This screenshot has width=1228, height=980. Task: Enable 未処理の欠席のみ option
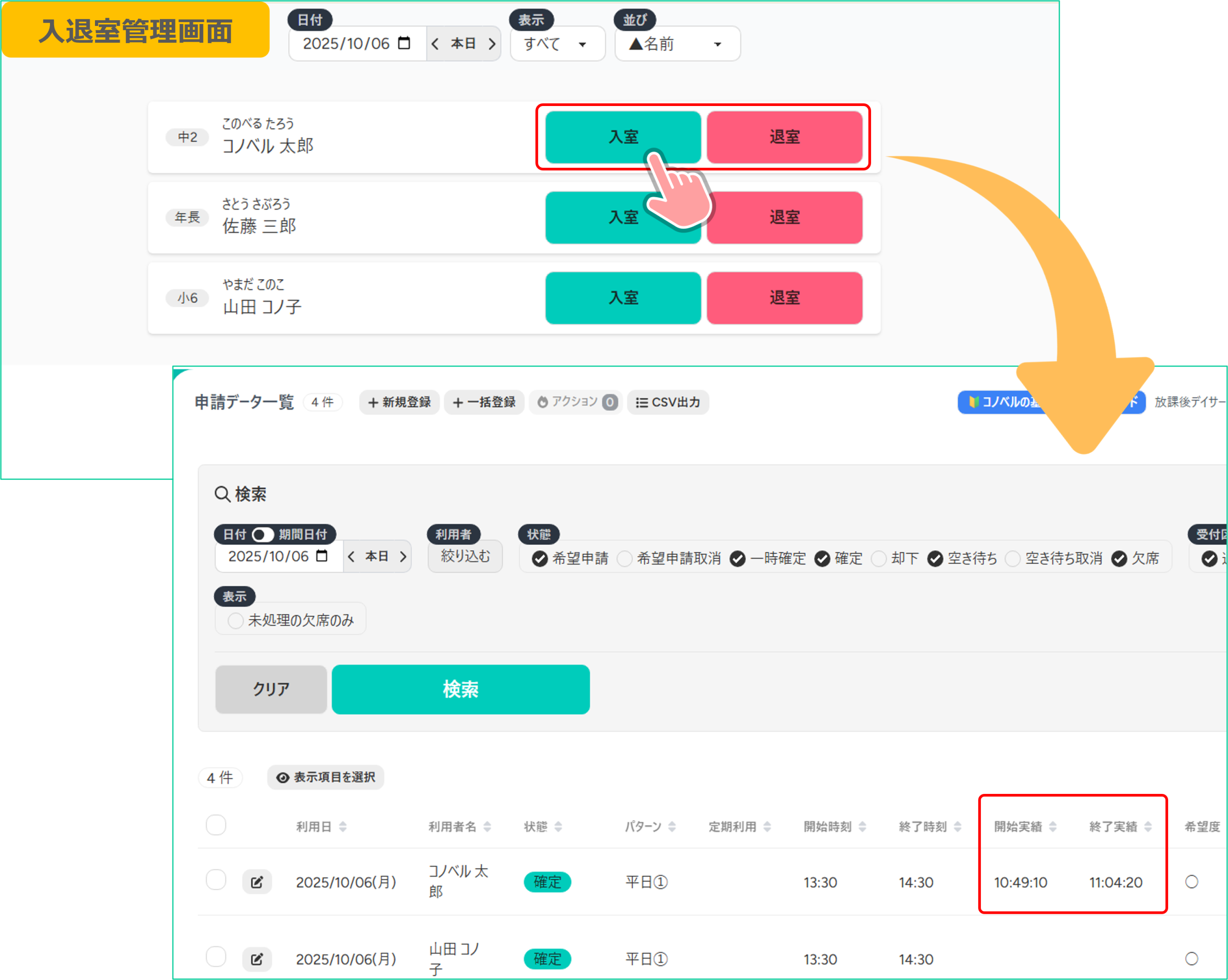pos(236,620)
